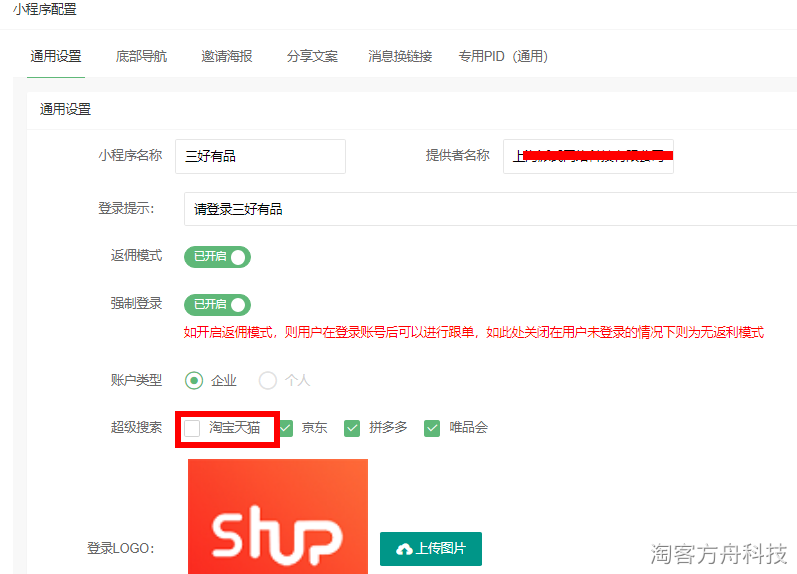The height and width of the screenshot is (574, 797).
Task: Select the 企业 account type radio
Action: pyautogui.click(x=194, y=380)
